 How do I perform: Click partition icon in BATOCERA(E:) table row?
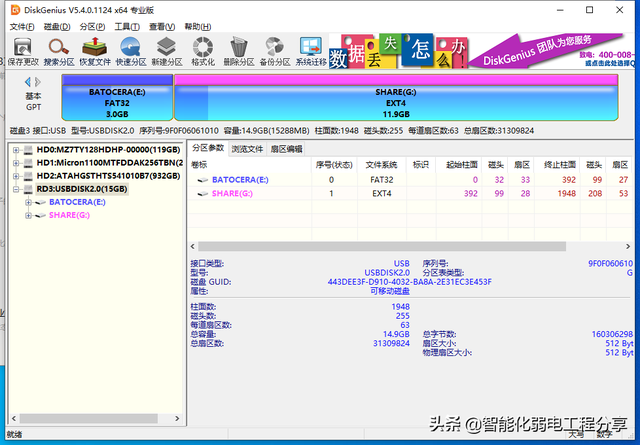point(203,180)
